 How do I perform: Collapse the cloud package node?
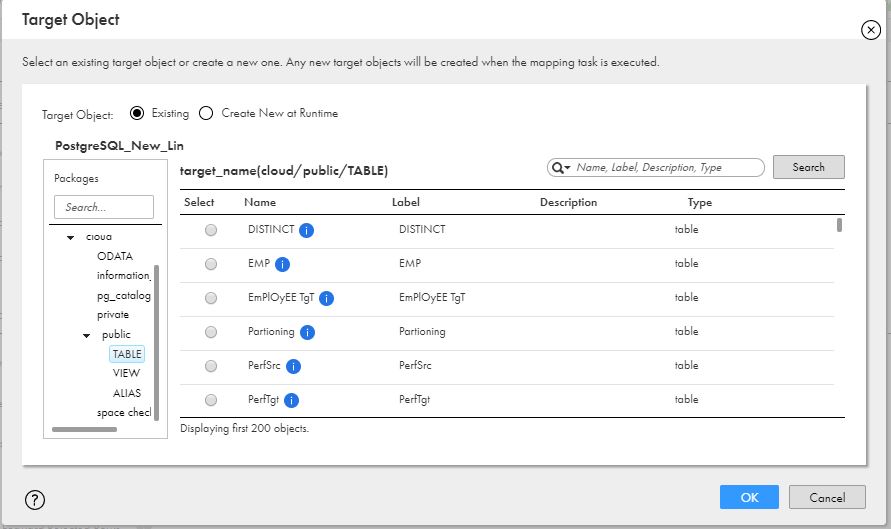[x=70, y=238]
